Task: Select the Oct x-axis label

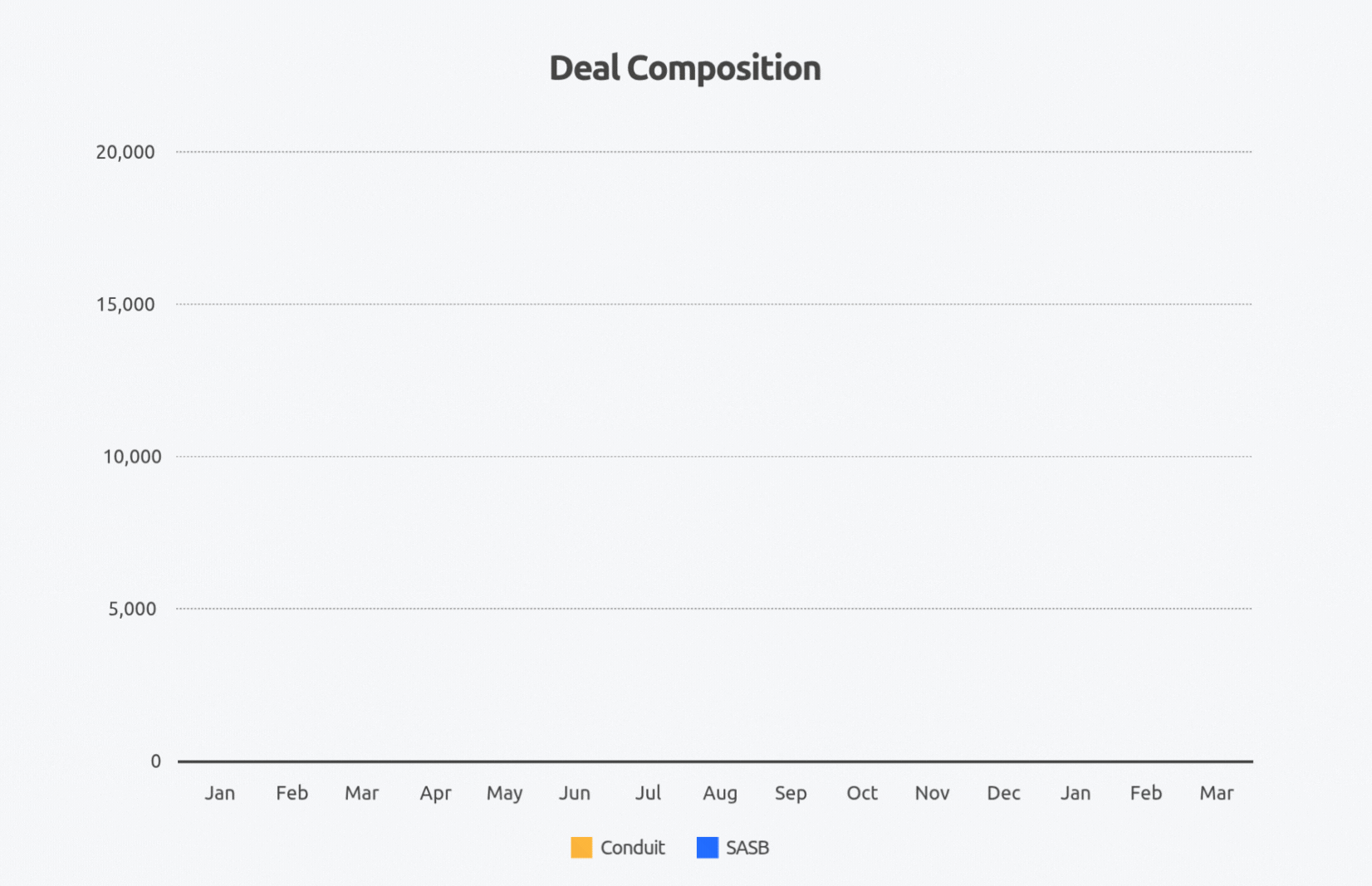Action: 862,794
